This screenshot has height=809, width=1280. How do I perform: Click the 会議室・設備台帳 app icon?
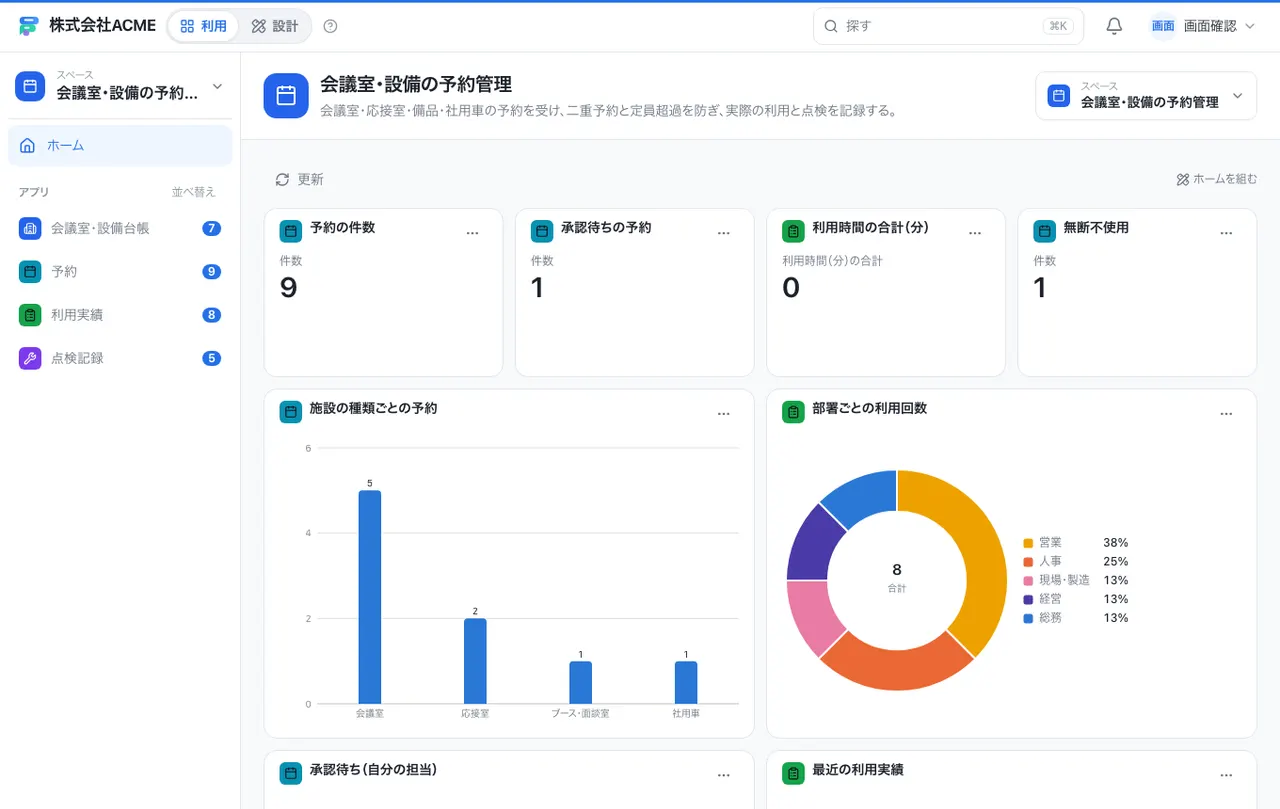(30, 228)
